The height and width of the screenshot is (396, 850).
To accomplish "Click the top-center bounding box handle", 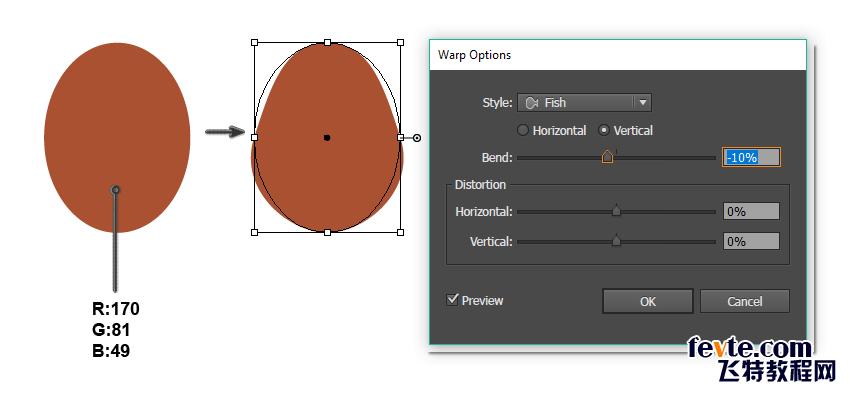I will (327, 42).
